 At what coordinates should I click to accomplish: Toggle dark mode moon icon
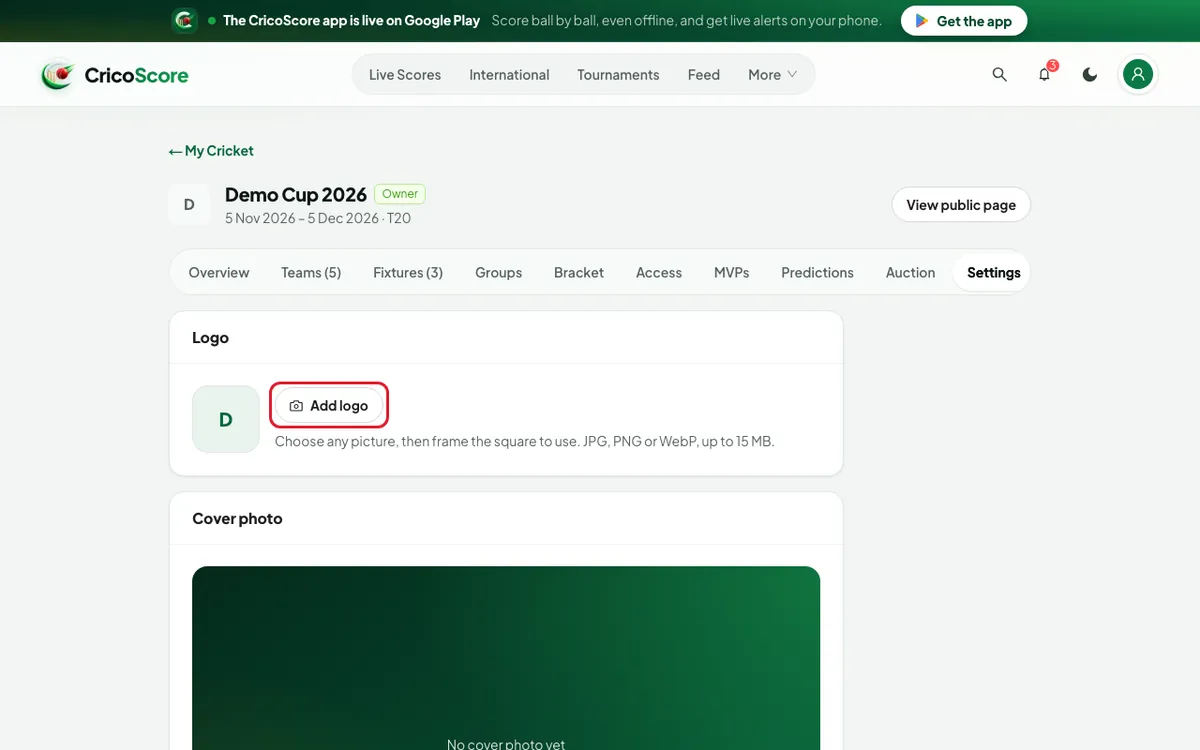[x=1090, y=75]
